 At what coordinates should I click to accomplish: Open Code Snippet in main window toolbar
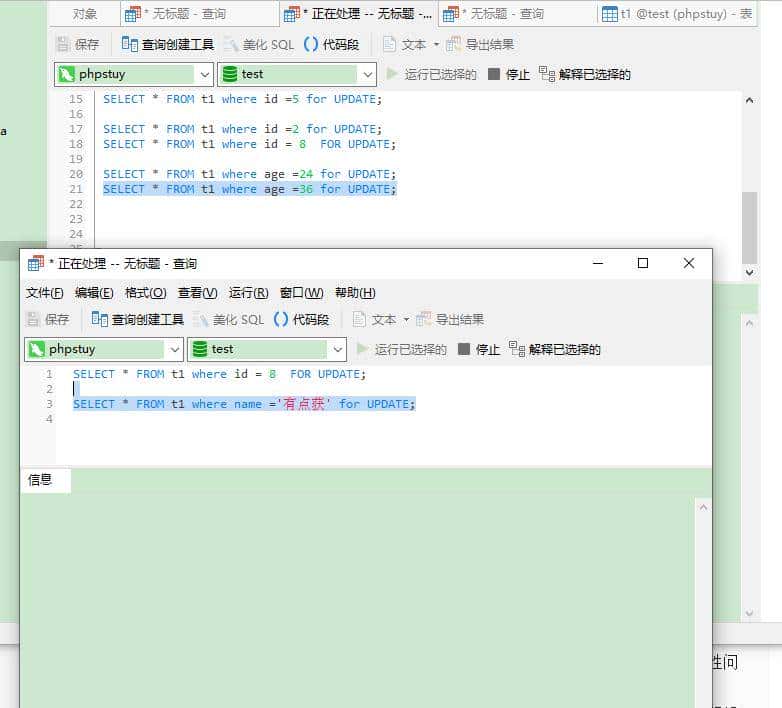331,44
